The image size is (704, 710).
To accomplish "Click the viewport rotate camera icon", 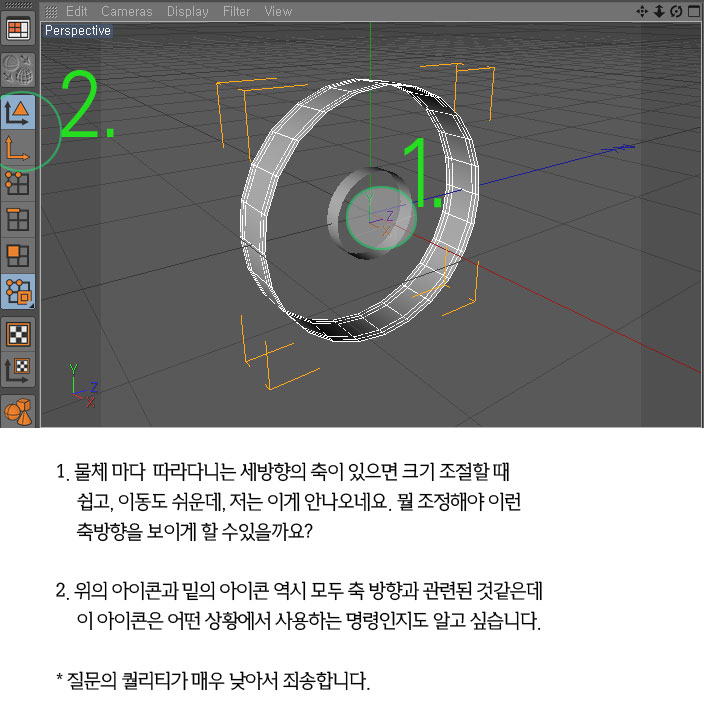I will tap(676, 11).
